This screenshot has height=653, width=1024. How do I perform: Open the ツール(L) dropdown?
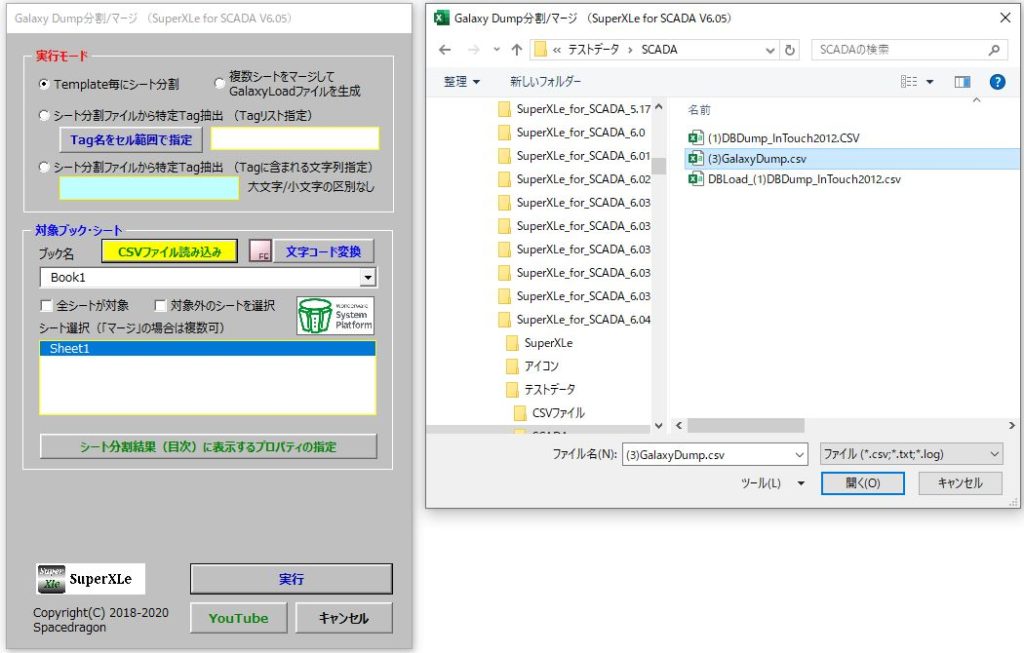tap(801, 483)
